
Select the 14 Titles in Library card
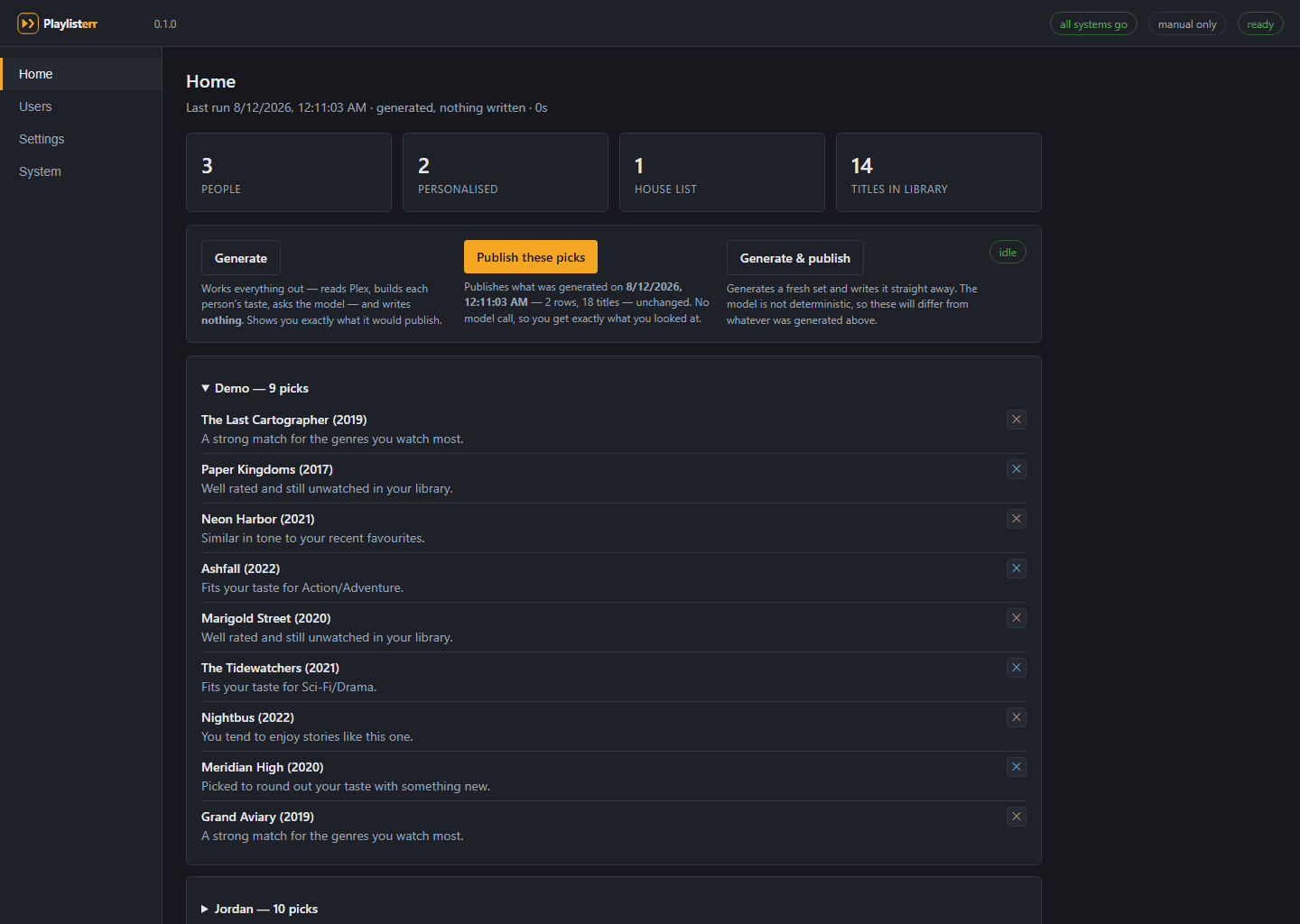tap(939, 172)
